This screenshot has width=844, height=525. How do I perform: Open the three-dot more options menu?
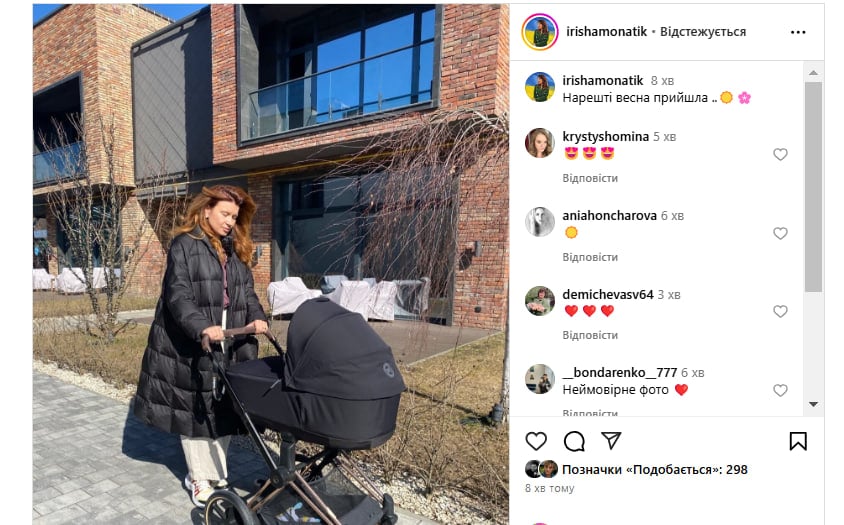tap(798, 32)
